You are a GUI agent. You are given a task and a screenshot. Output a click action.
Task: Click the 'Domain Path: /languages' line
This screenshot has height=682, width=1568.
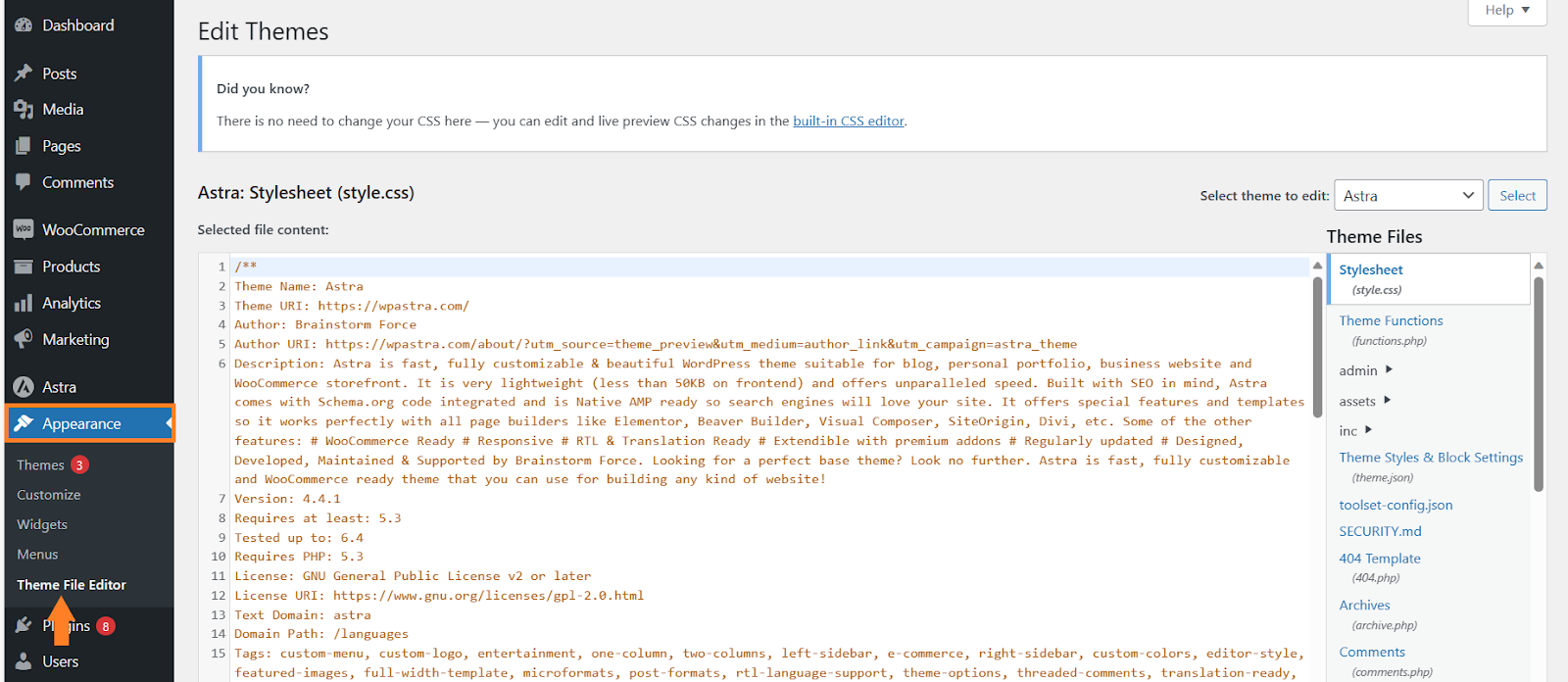click(x=321, y=634)
